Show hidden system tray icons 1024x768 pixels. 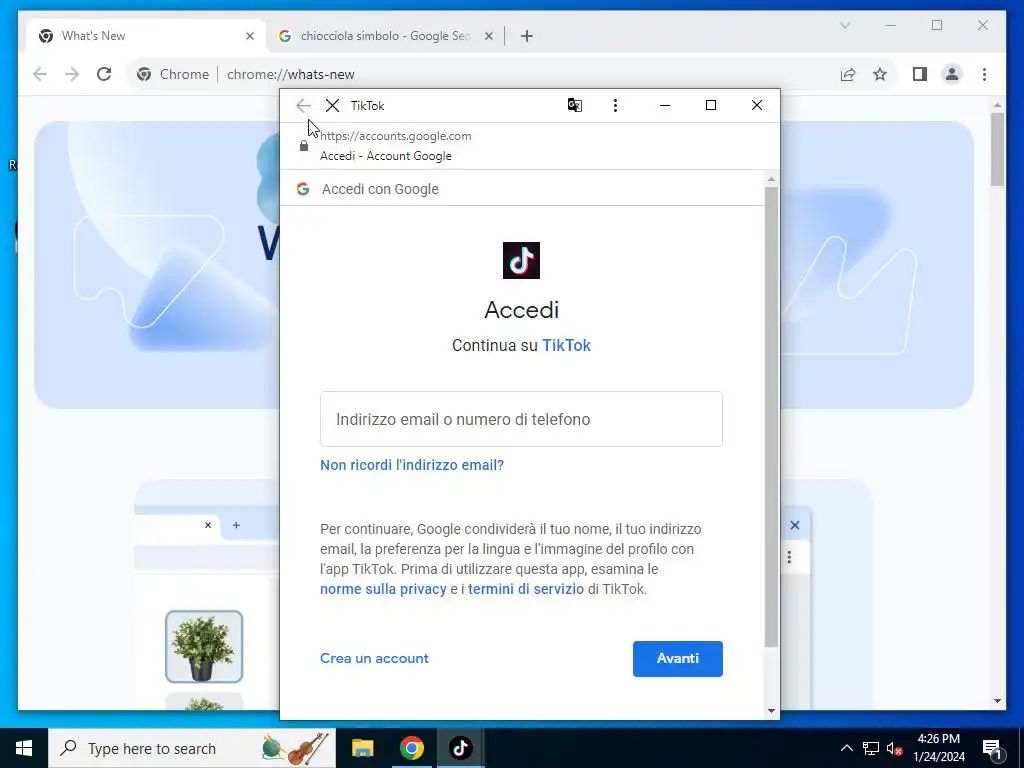(846, 748)
